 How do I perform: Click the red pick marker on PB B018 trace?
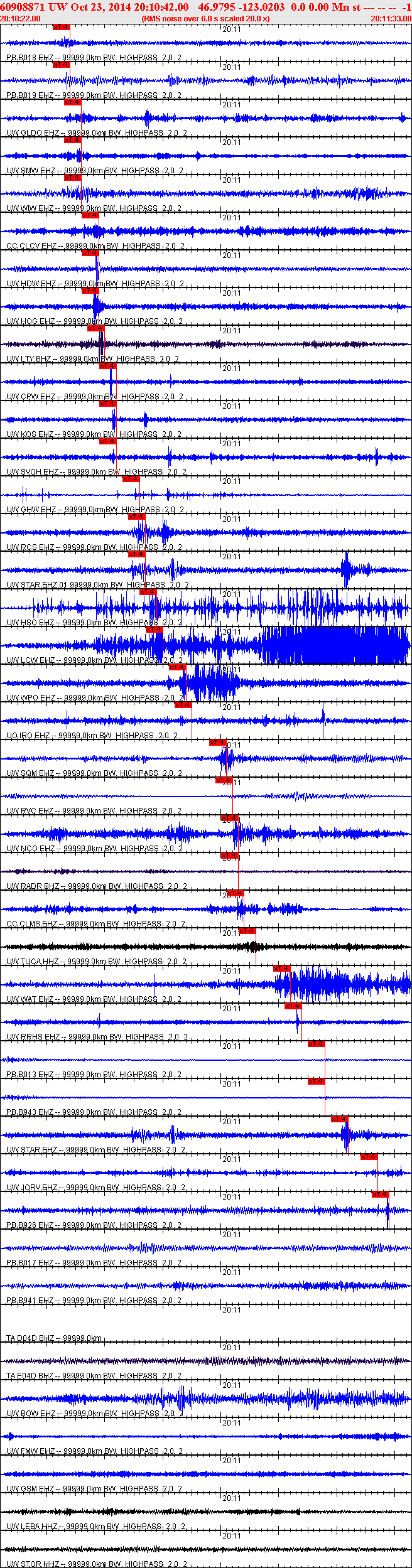[x=61, y=27]
